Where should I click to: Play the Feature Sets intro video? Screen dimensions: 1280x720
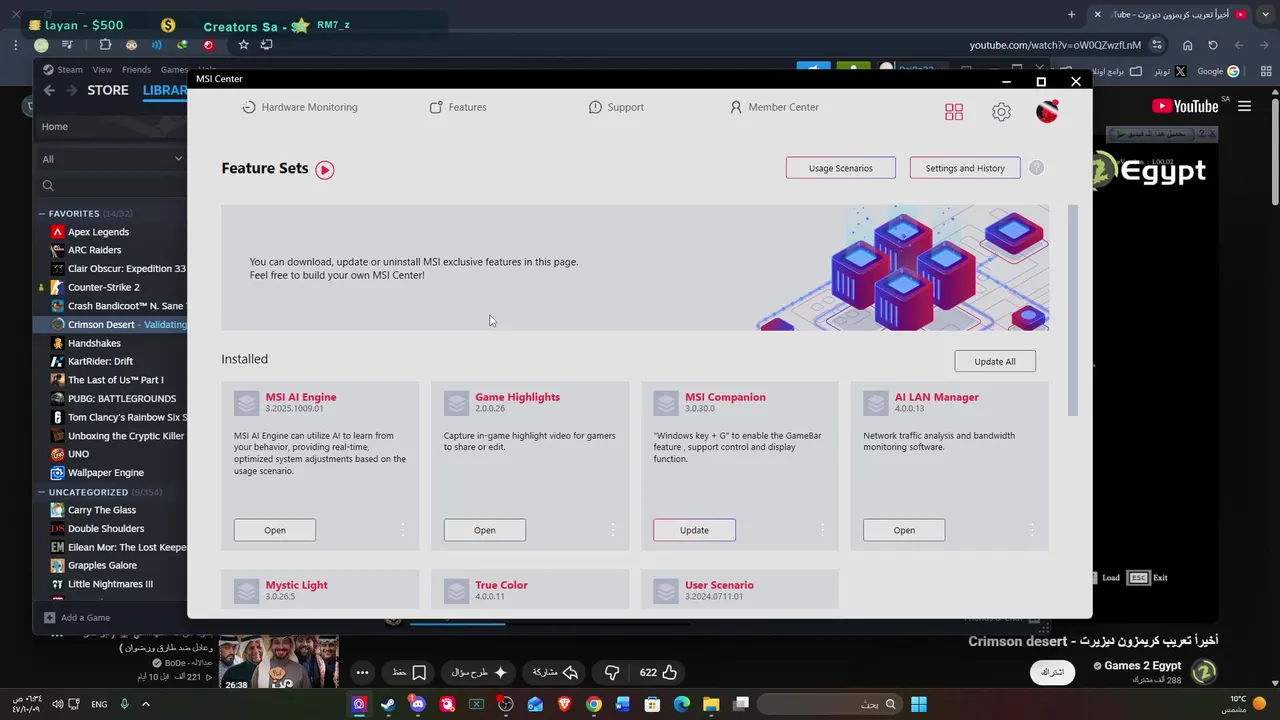click(x=325, y=170)
